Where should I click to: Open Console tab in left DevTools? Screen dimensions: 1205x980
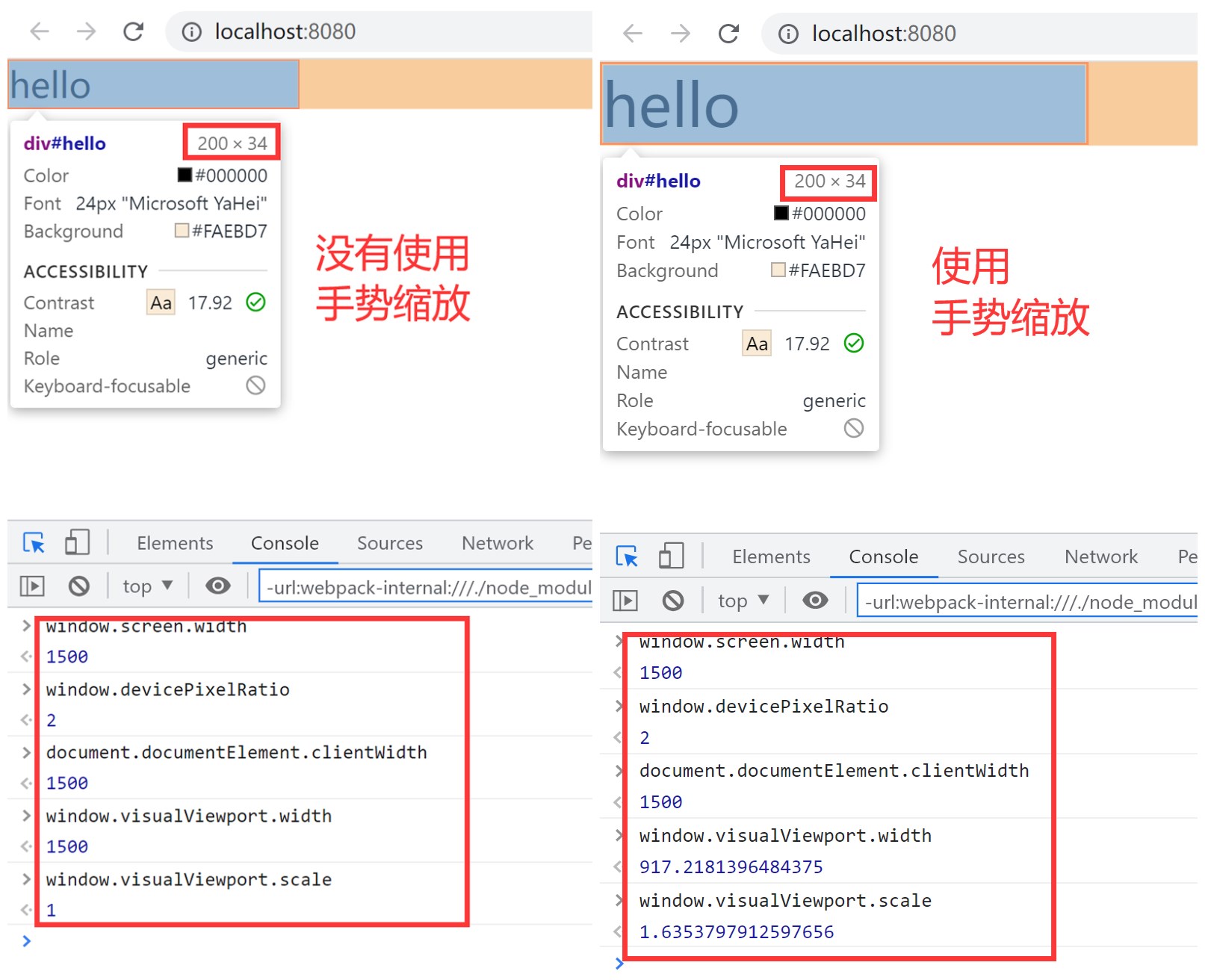tap(285, 543)
